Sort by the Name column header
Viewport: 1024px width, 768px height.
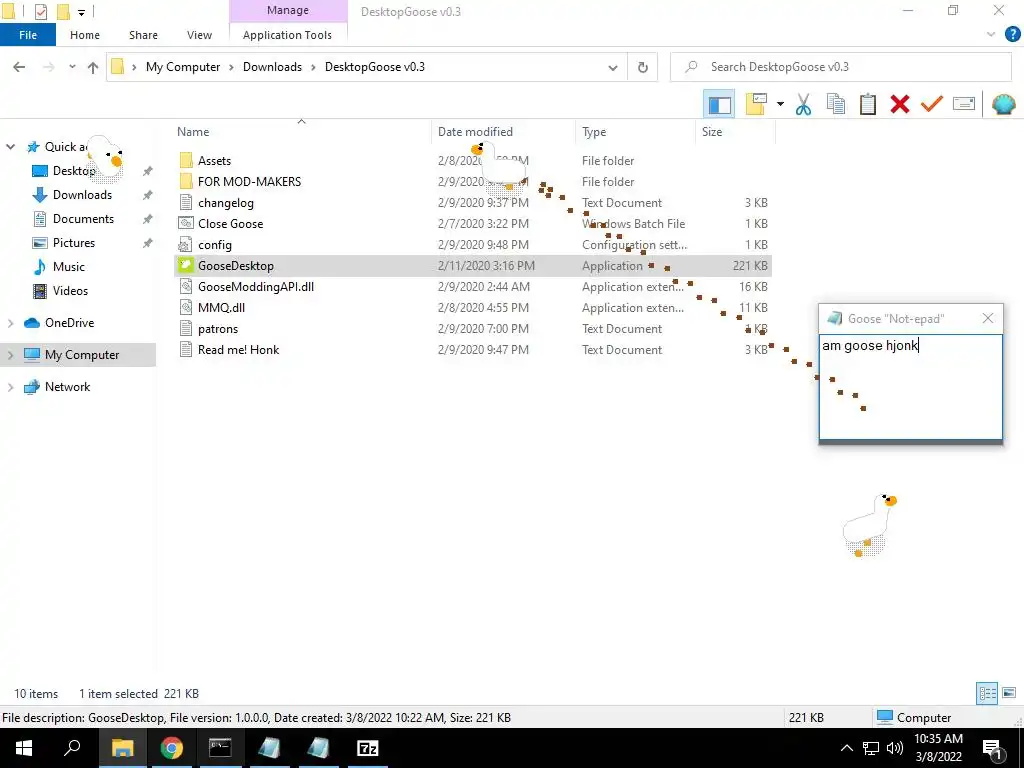tap(193, 132)
